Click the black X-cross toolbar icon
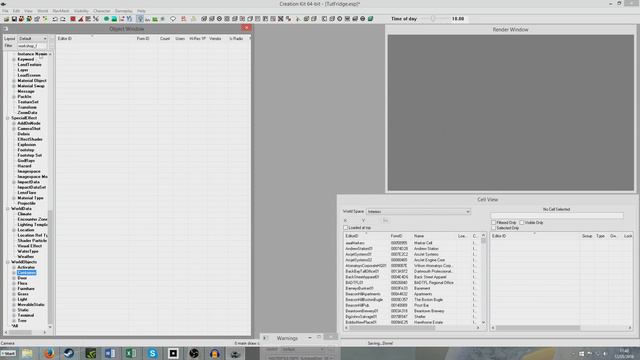Screen dimensions: 640x360 tap(281, 19)
